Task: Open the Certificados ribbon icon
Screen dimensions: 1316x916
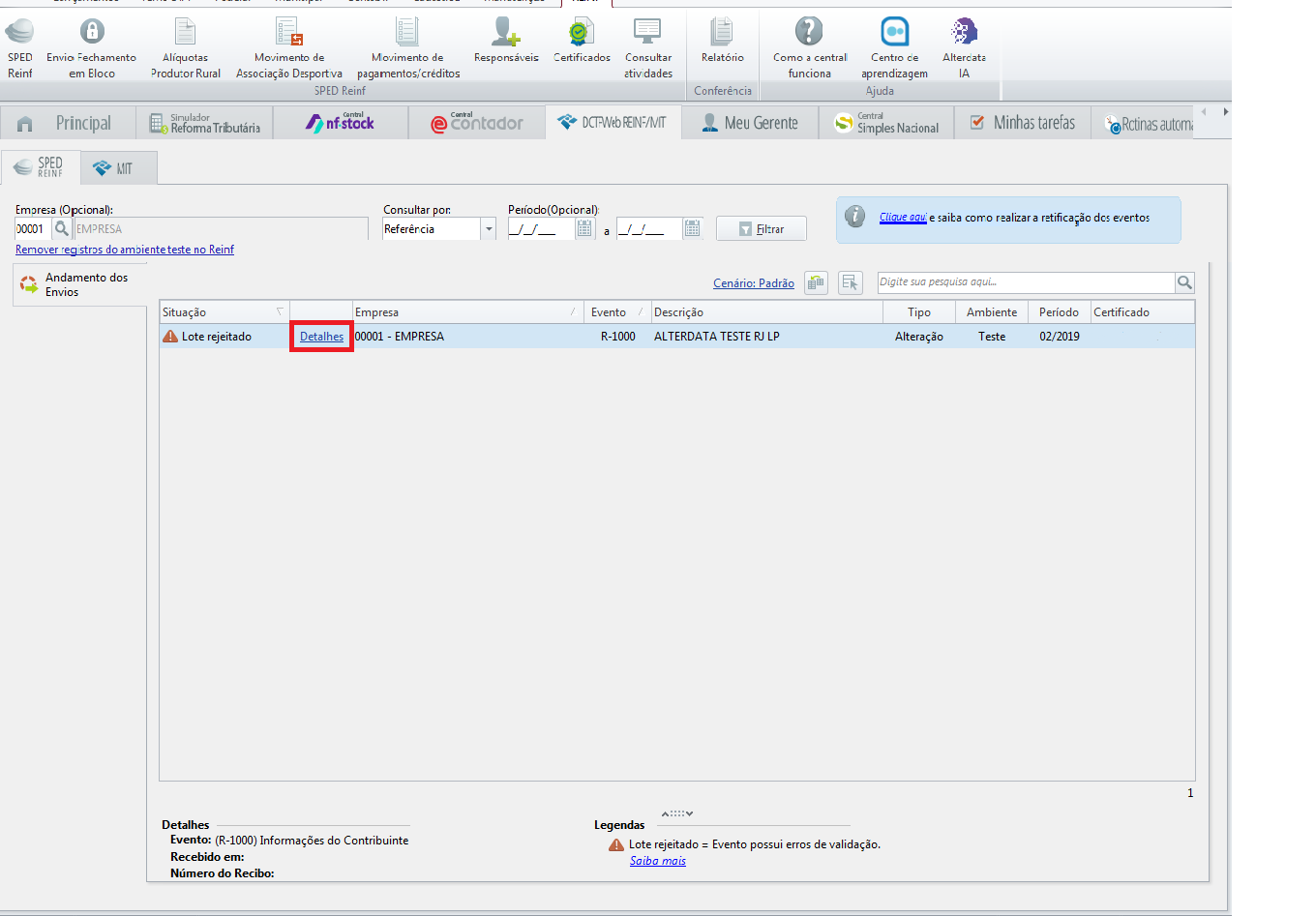Action: point(582,41)
